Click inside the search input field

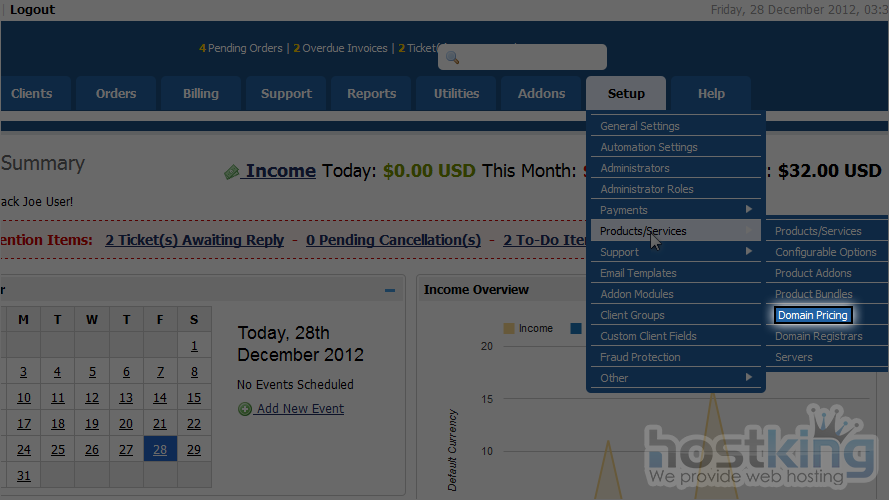pyautogui.click(x=530, y=58)
